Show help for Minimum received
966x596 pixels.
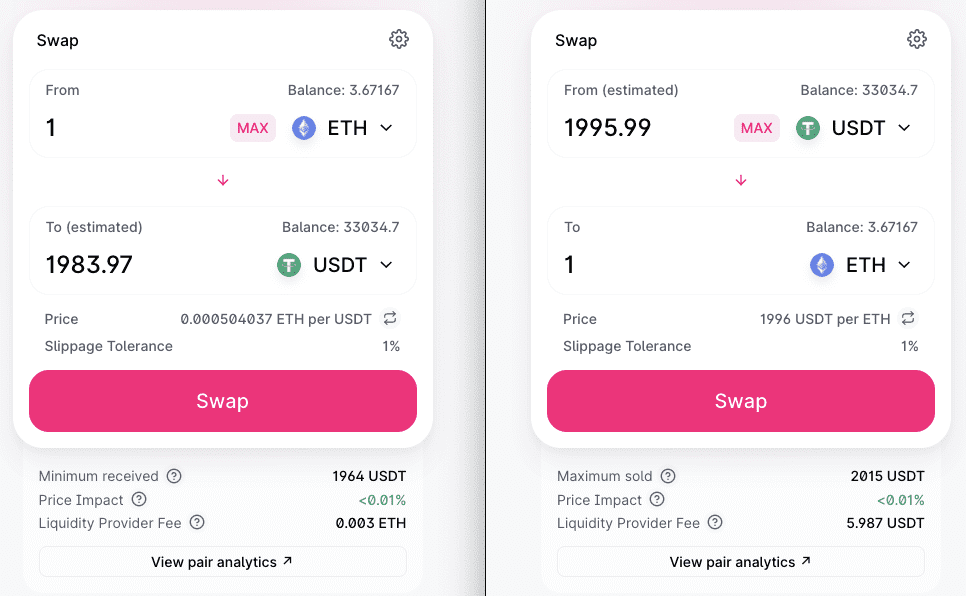(x=174, y=476)
